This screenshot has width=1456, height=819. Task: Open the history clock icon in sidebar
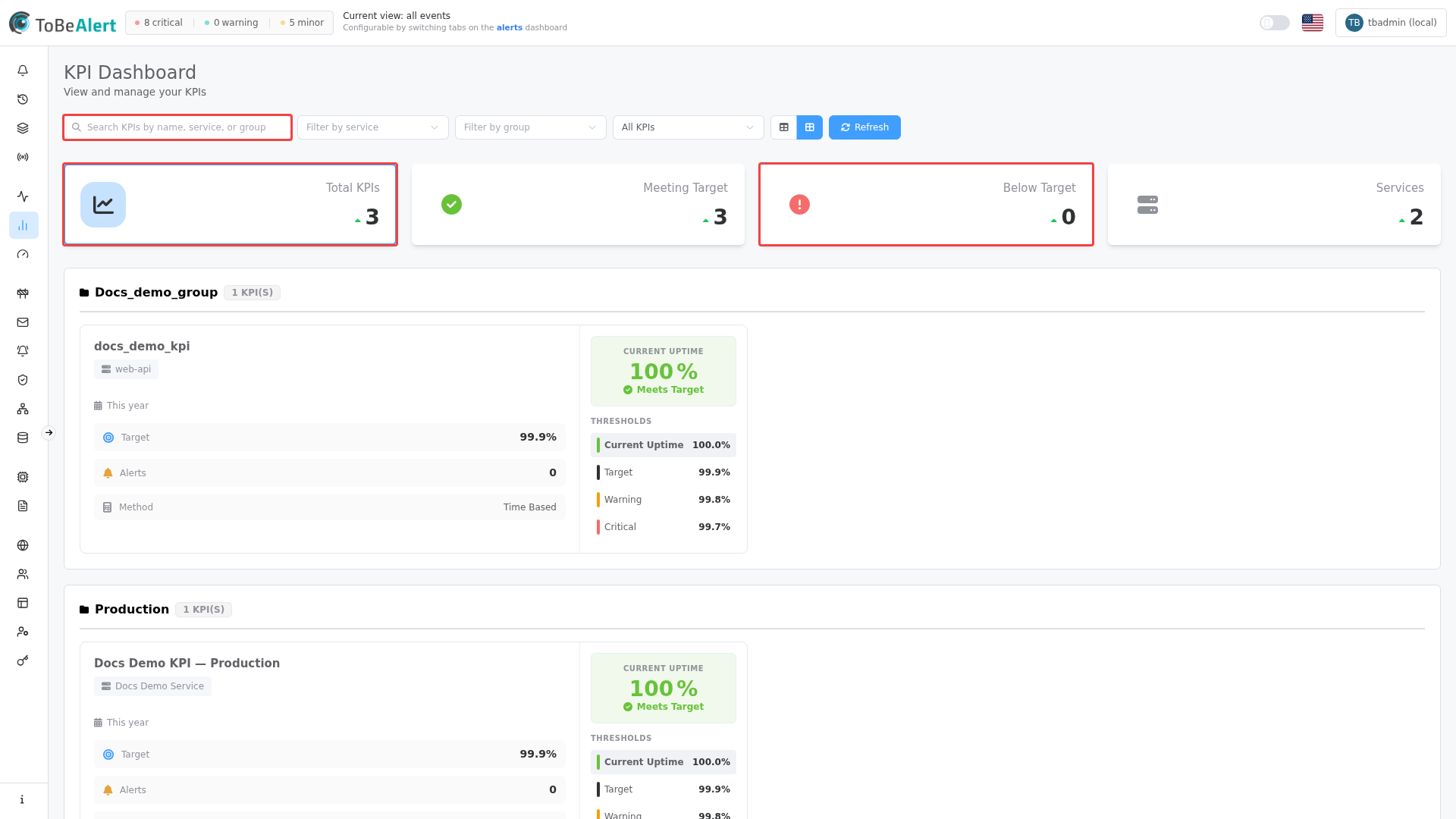[23, 99]
